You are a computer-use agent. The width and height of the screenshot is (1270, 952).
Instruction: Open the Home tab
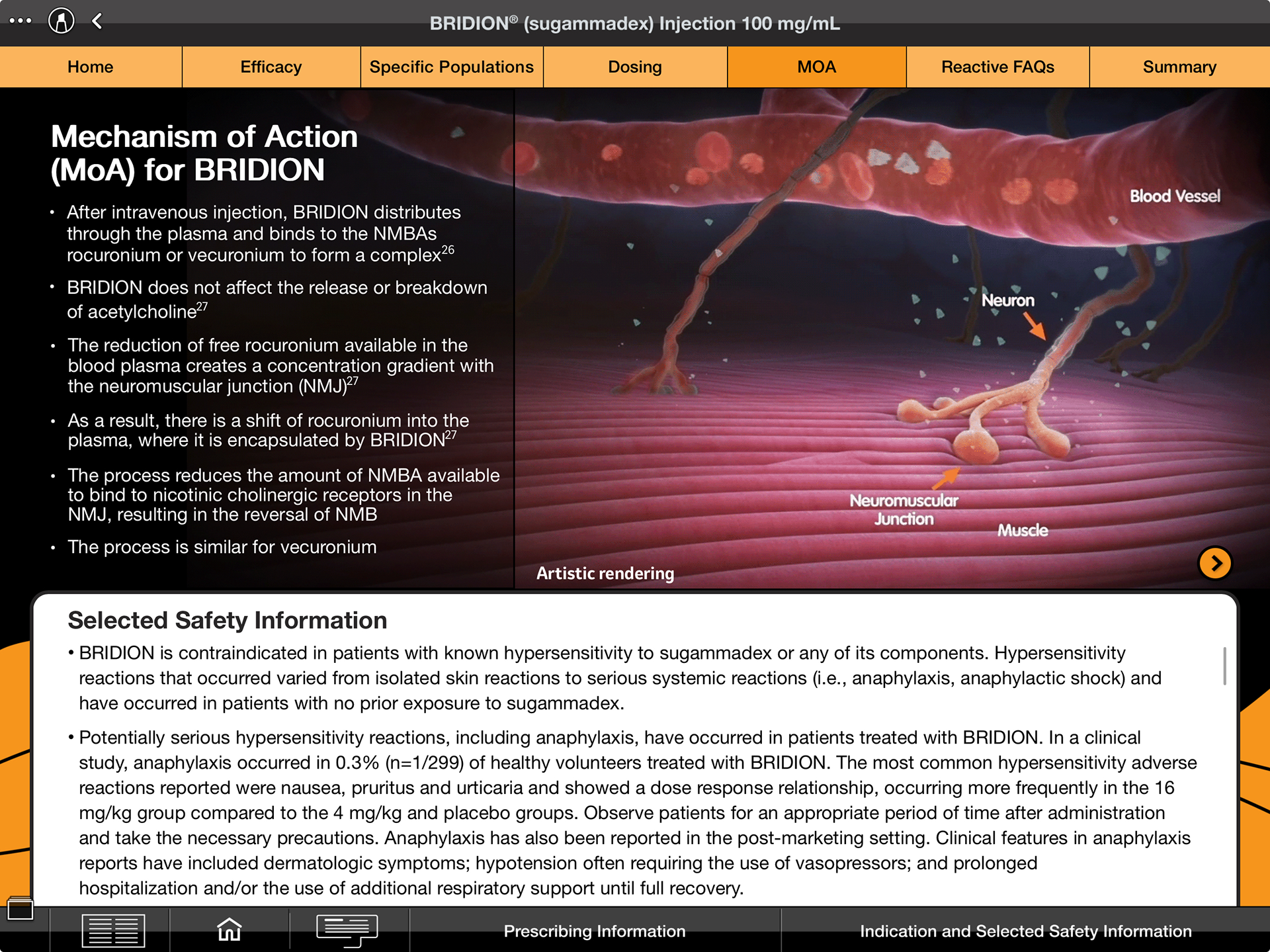91,67
